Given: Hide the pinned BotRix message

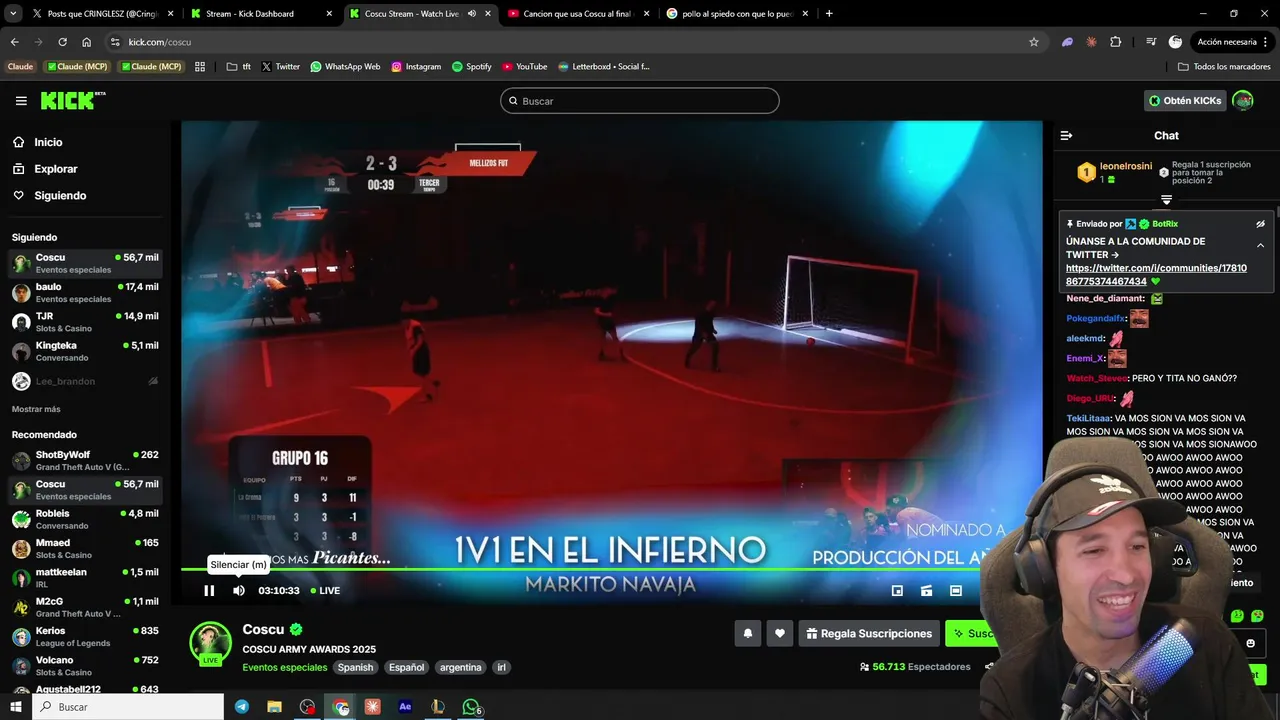Looking at the screenshot, I should pyautogui.click(x=1260, y=224).
